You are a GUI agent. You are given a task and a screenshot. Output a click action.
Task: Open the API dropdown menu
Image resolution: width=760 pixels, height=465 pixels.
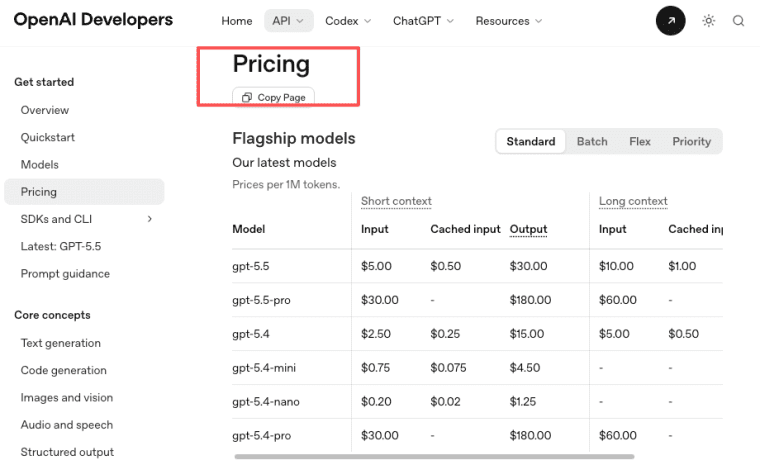tap(288, 21)
